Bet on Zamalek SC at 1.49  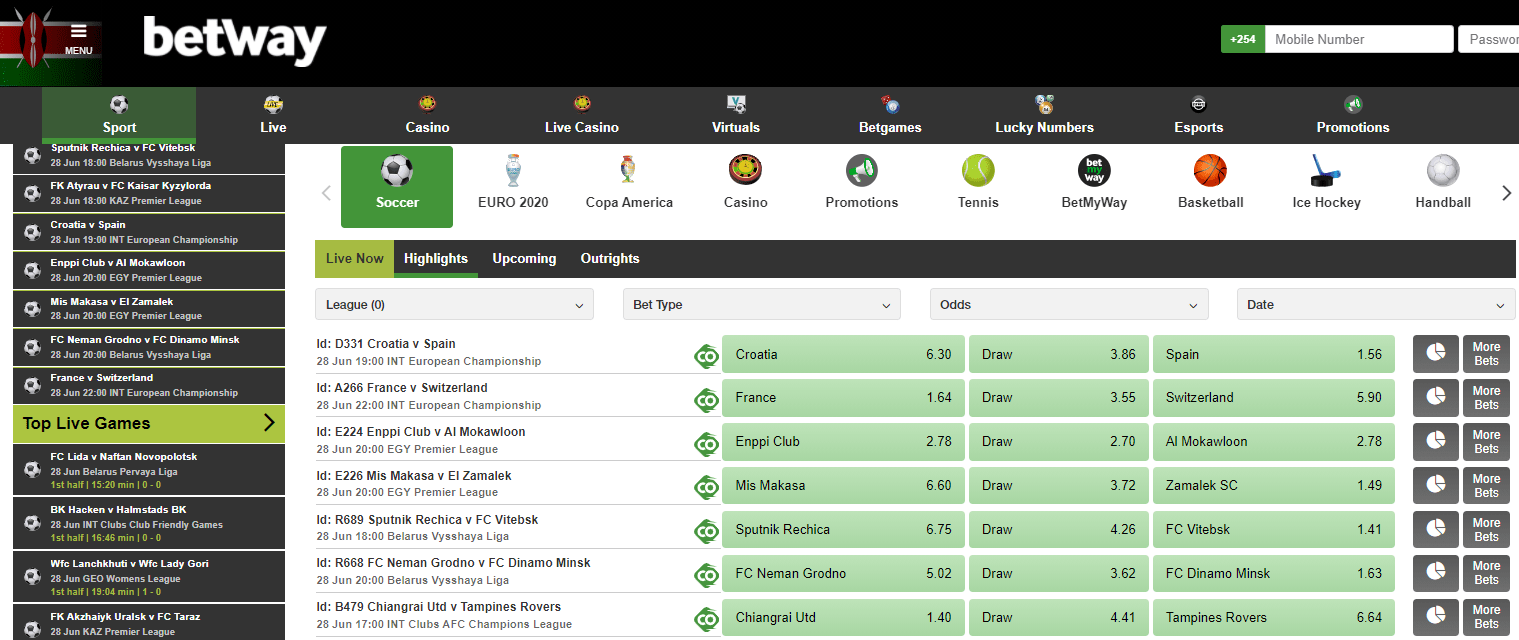pyautogui.click(x=1274, y=486)
